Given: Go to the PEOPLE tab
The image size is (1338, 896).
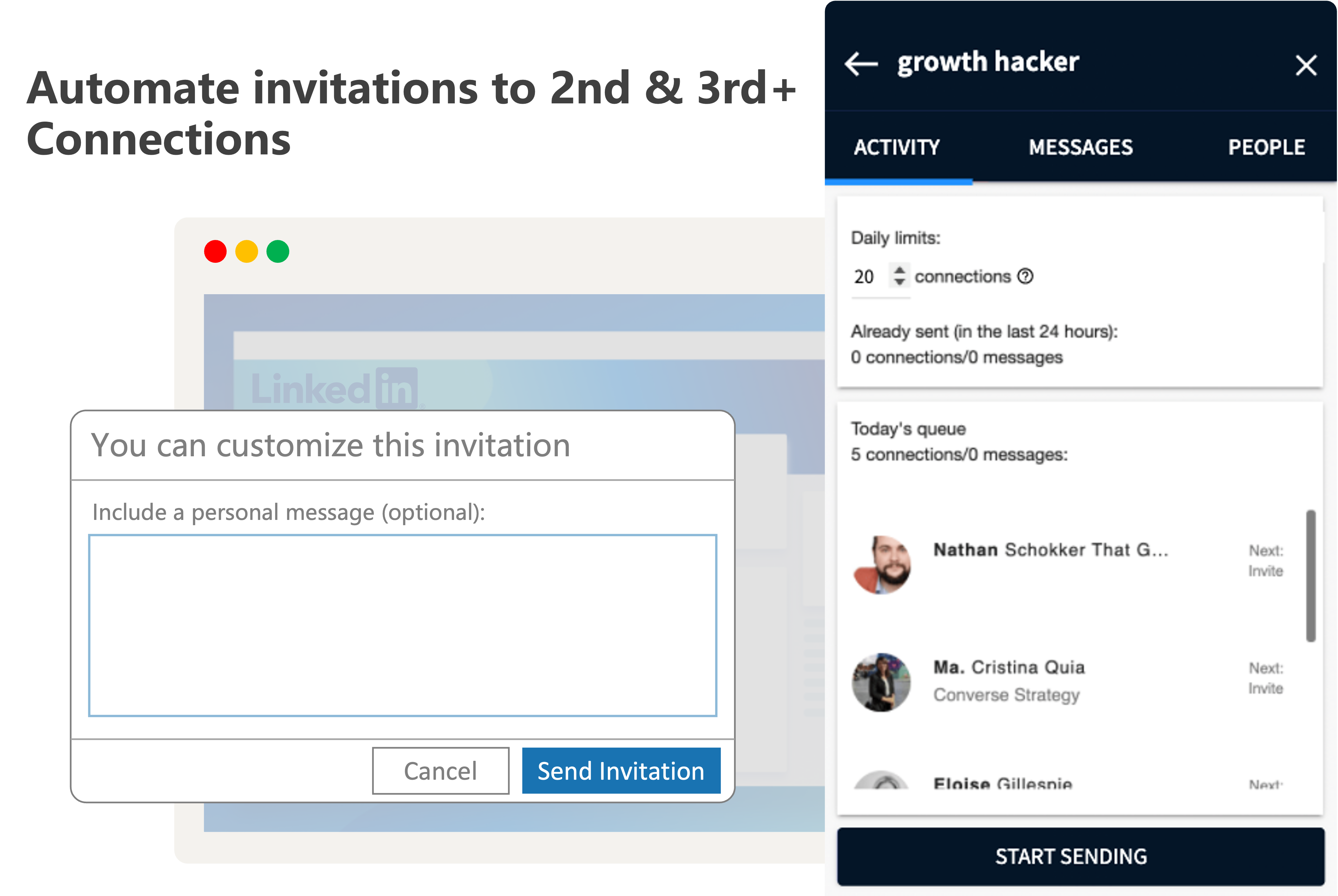Looking at the screenshot, I should (x=1266, y=147).
